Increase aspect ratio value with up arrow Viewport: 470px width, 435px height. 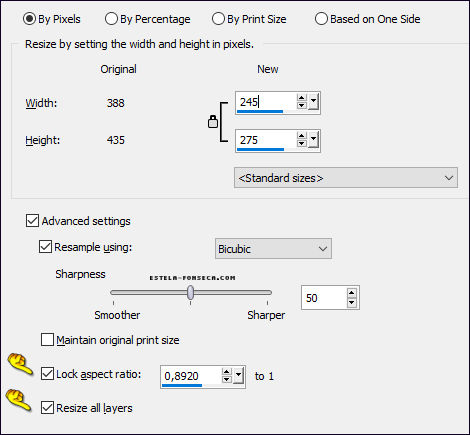pyautogui.click(x=226, y=372)
